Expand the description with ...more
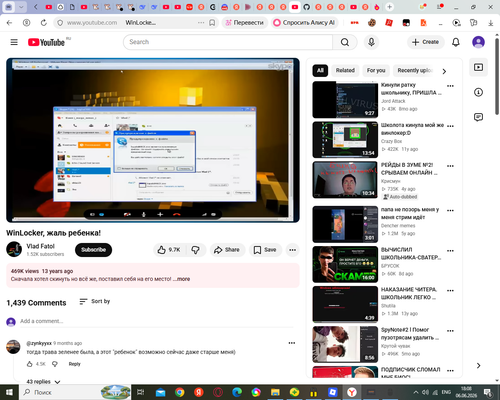This screenshot has width=500, height=400. [182, 279]
